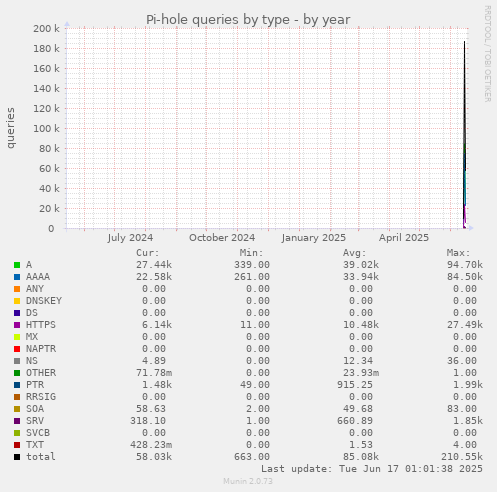Screen dimensions: 497x492
Task: Click the 'Max:' column header
Action: point(458,253)
